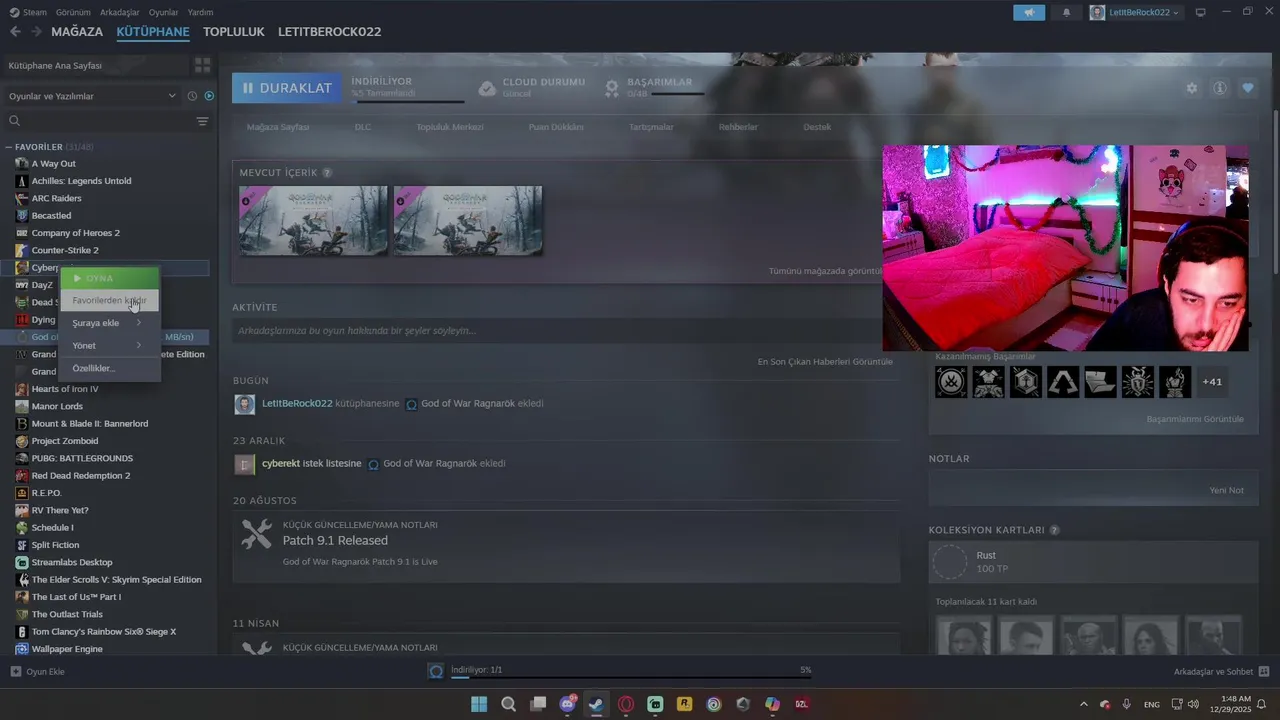This screenshot has height=720, width=1280.
Task: Select Favorilerden kaldır in context menu
Action: (109, 300)
